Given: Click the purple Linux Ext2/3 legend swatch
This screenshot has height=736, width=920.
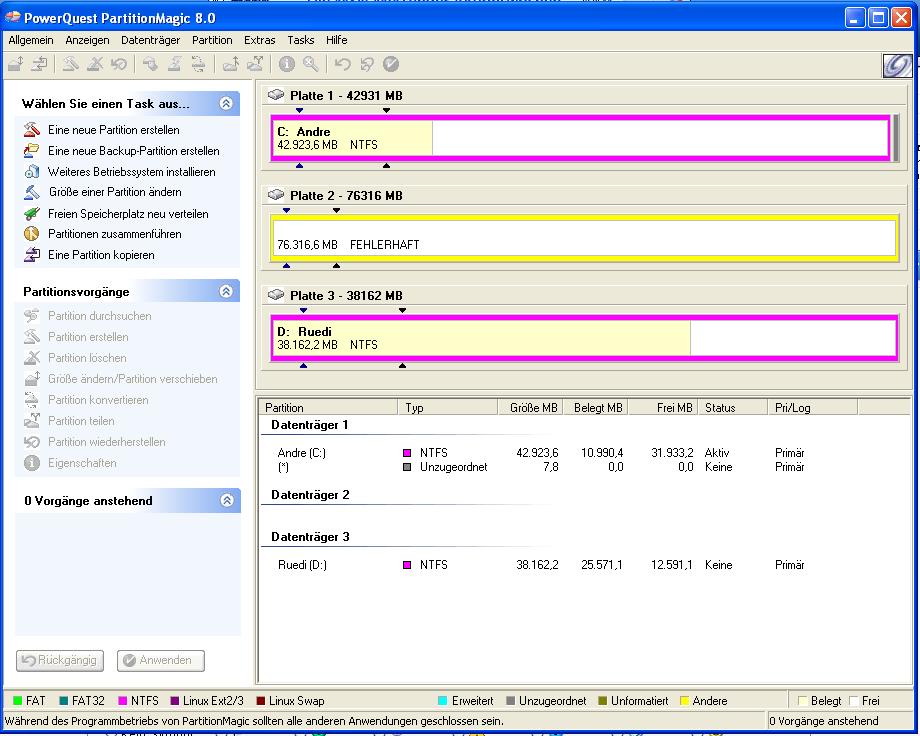Looking at the screenshot, I should coord(174,701).
